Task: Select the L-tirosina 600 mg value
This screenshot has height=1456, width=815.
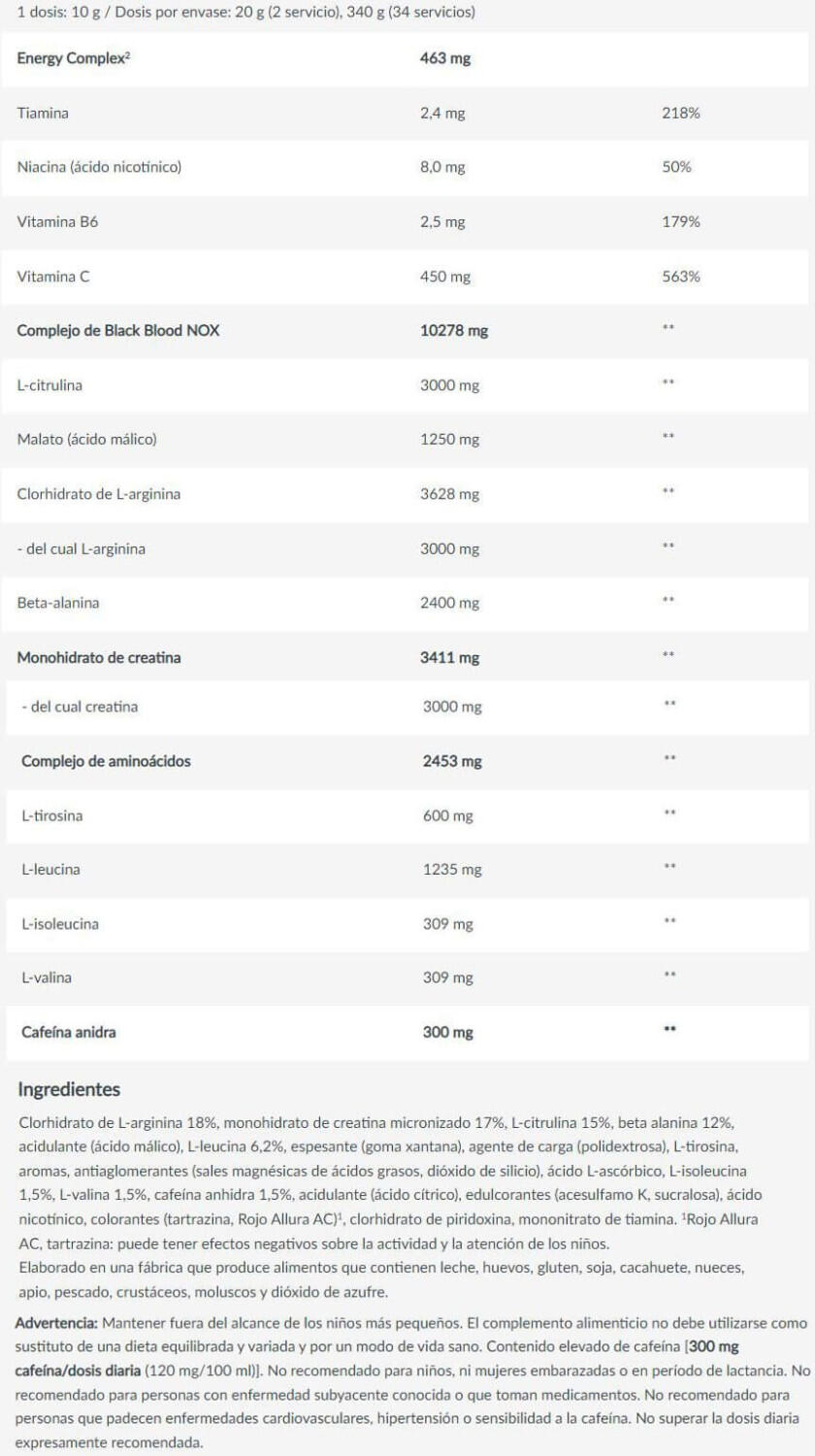Action: pyautogui.click(x=448, y=815)
